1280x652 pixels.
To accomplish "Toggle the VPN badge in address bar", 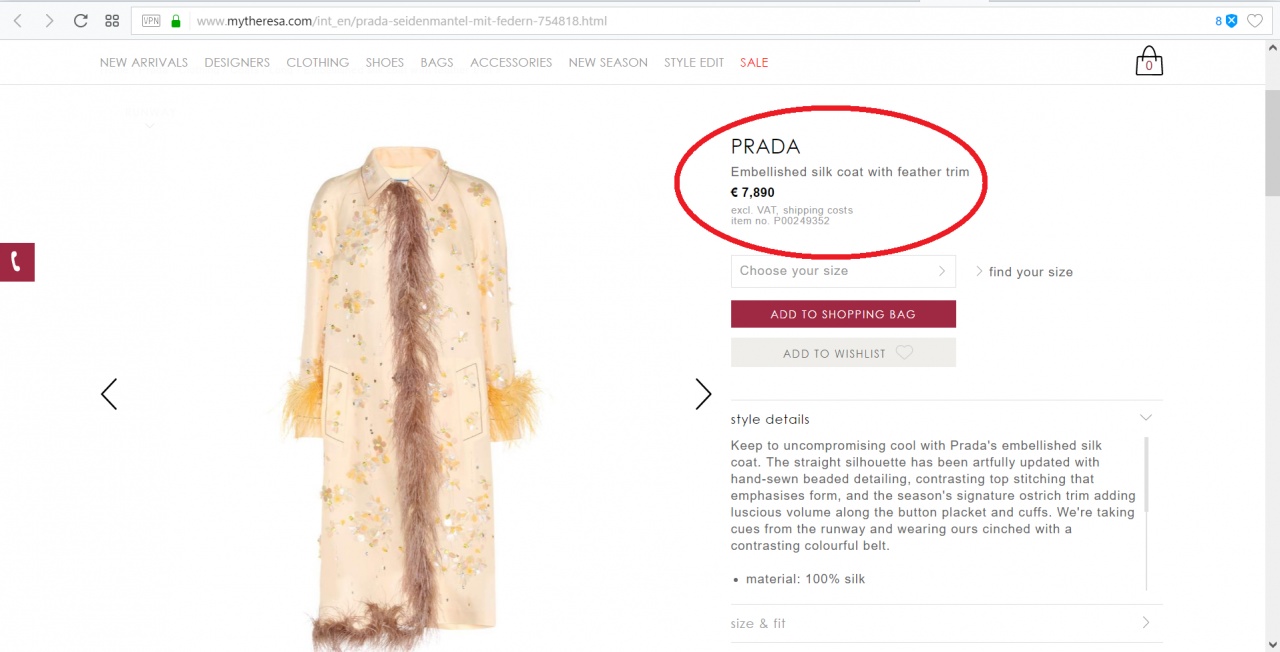I will click(x=151, y=21).
